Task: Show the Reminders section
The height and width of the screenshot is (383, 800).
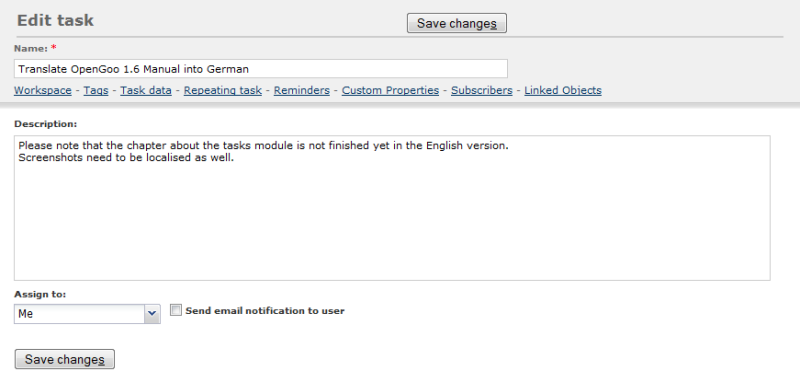Action: click(302, 90)
